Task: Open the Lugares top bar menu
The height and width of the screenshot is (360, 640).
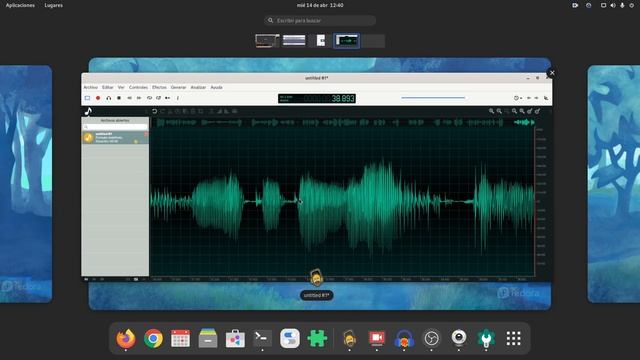Action: click(53, 5)
